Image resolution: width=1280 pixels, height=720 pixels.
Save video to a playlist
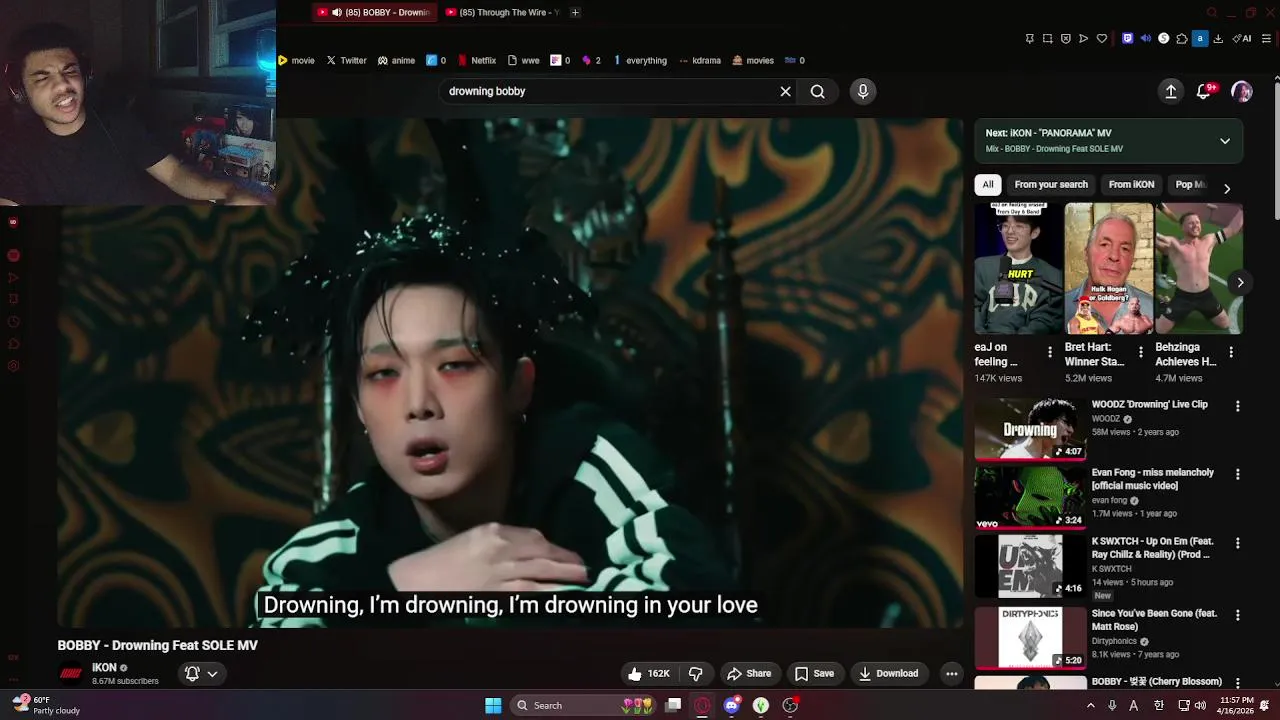pos(814,674)
